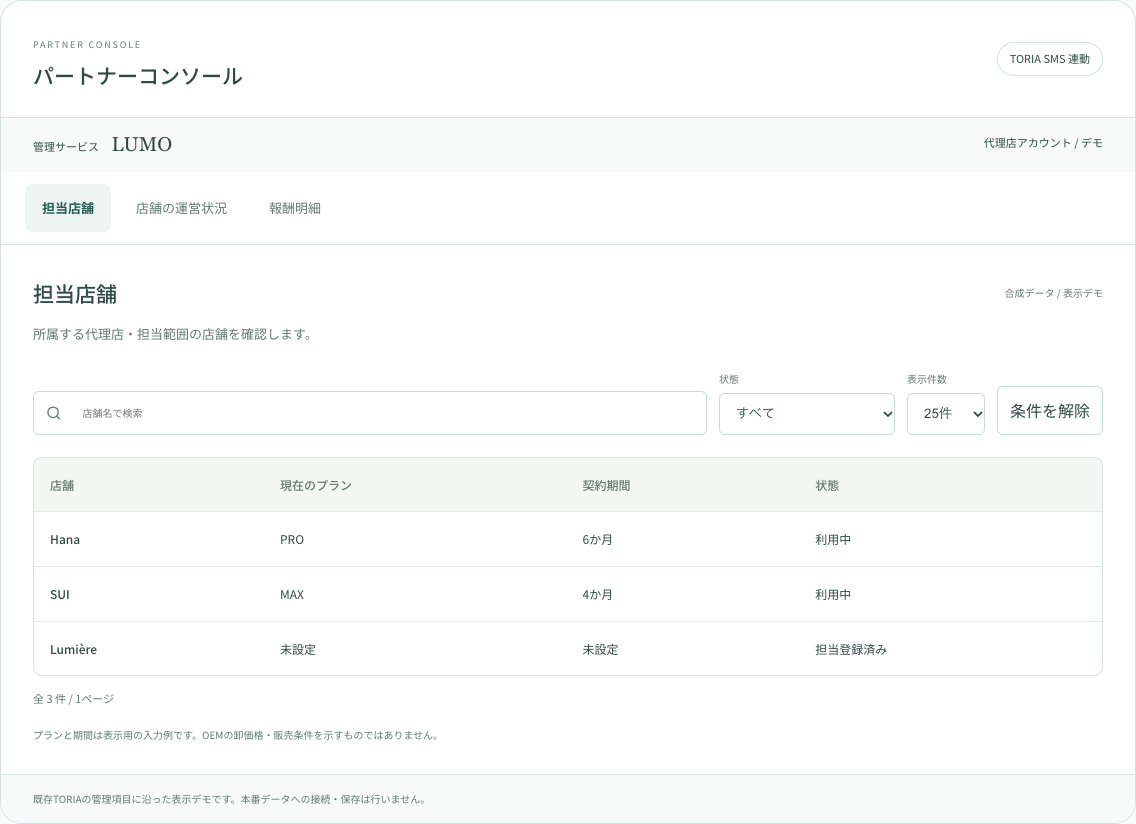This screenshot has width=1136, height=824.
Task: Click the 店舗 column header
Action: [62, 486]
